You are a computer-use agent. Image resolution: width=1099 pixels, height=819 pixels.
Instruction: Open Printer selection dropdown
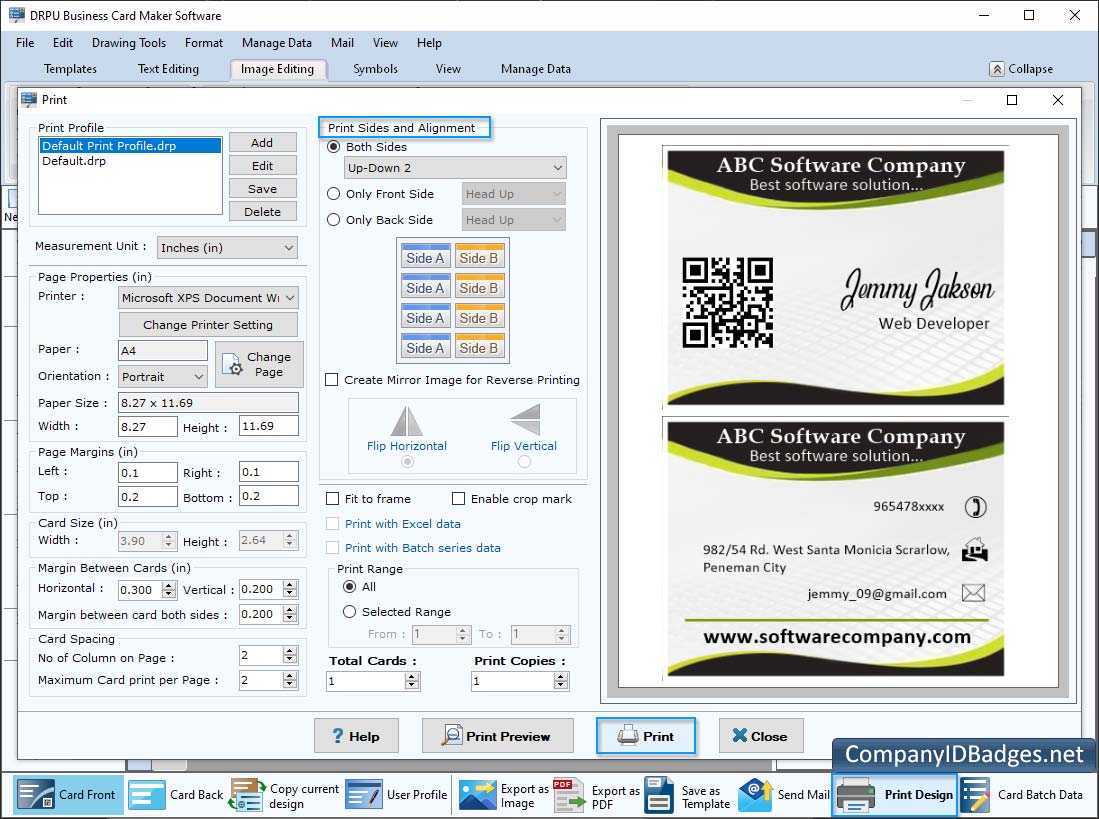coord(208,298)
